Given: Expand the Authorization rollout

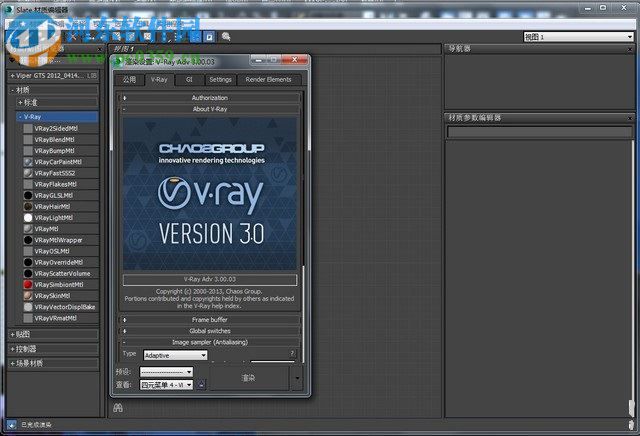Looking at the screenshot, I should 210,98.
